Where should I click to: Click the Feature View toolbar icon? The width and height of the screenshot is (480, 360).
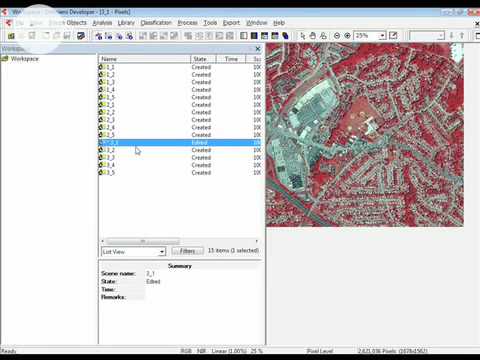[x=174, y=36]
